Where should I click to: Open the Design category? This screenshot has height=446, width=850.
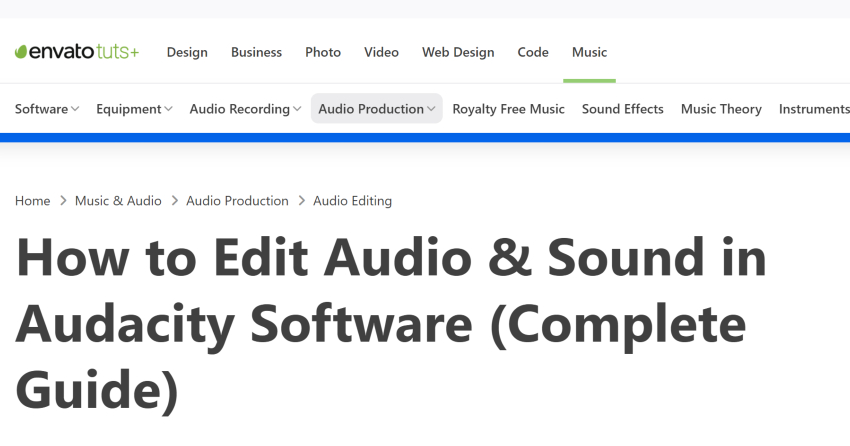187,52
